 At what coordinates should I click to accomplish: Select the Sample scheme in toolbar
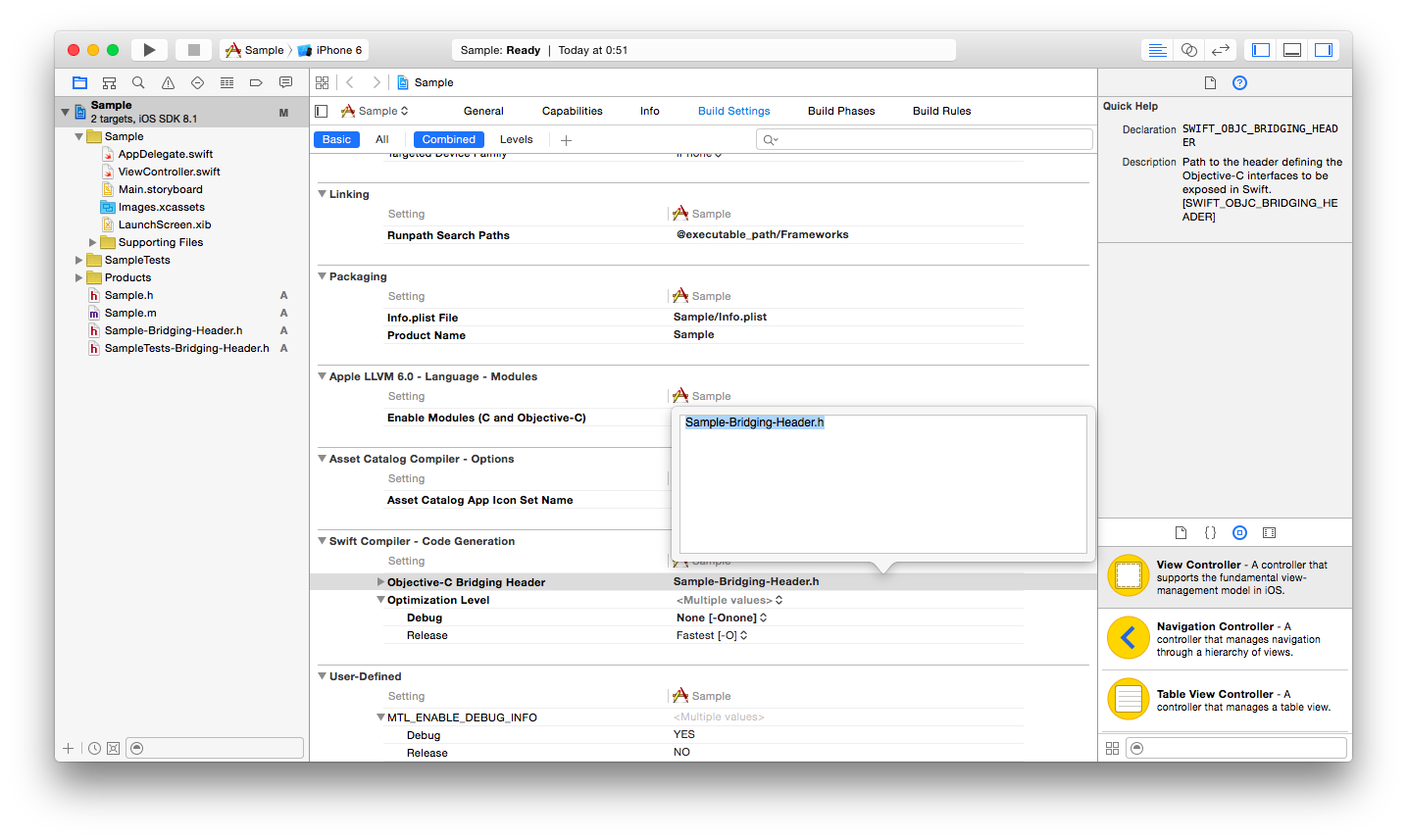click(255, 50)
